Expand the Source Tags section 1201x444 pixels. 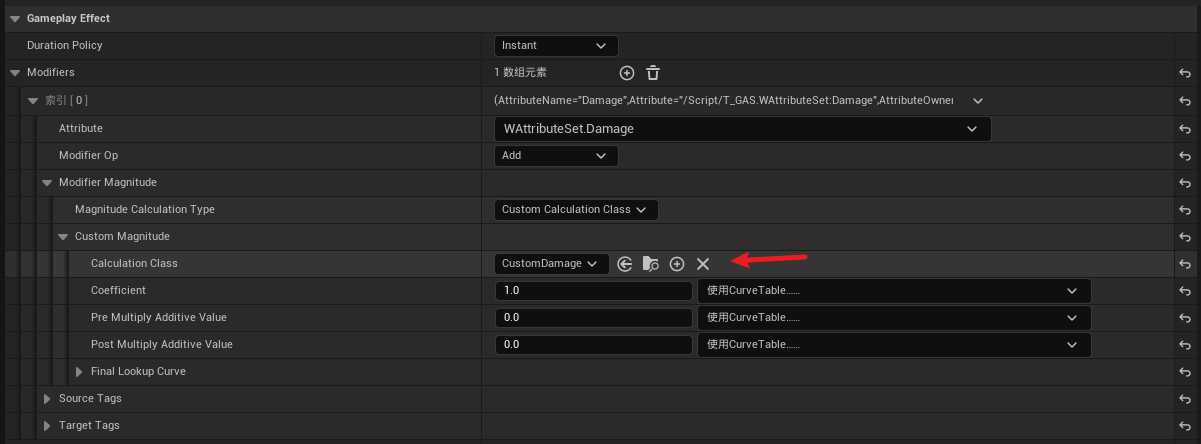(47, 399)
